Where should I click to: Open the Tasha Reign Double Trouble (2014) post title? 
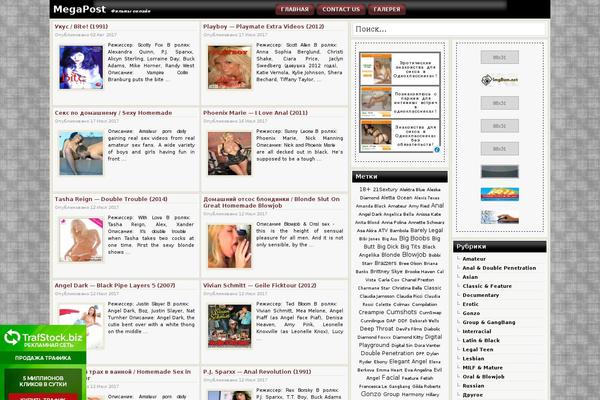[111, 199]
